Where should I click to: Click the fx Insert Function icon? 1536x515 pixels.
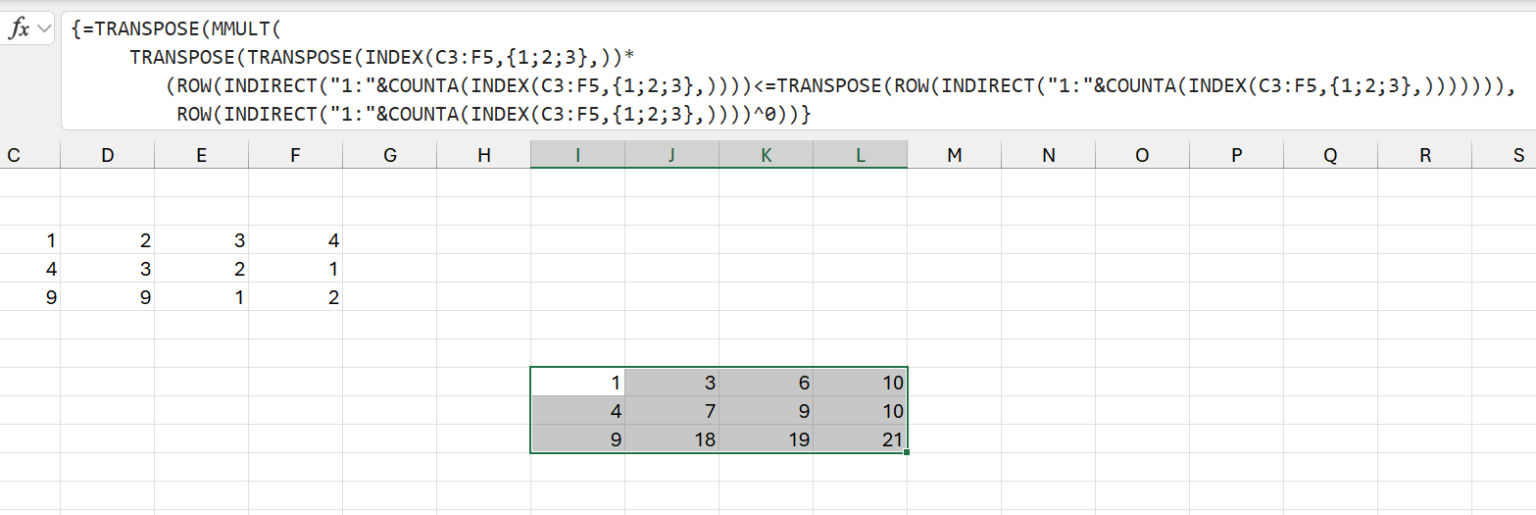click(x=19, y=30)
